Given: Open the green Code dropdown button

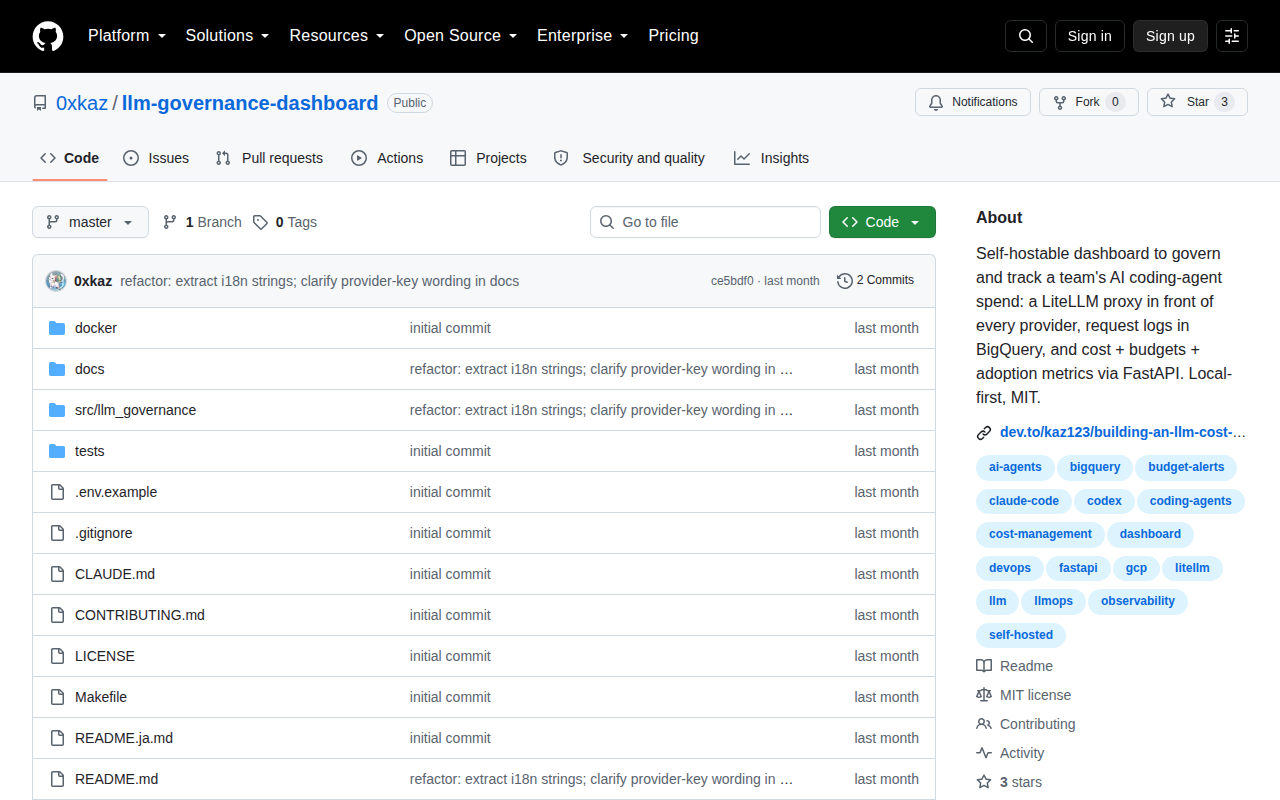Looking at the screenshot, I should tap(882, 222).
